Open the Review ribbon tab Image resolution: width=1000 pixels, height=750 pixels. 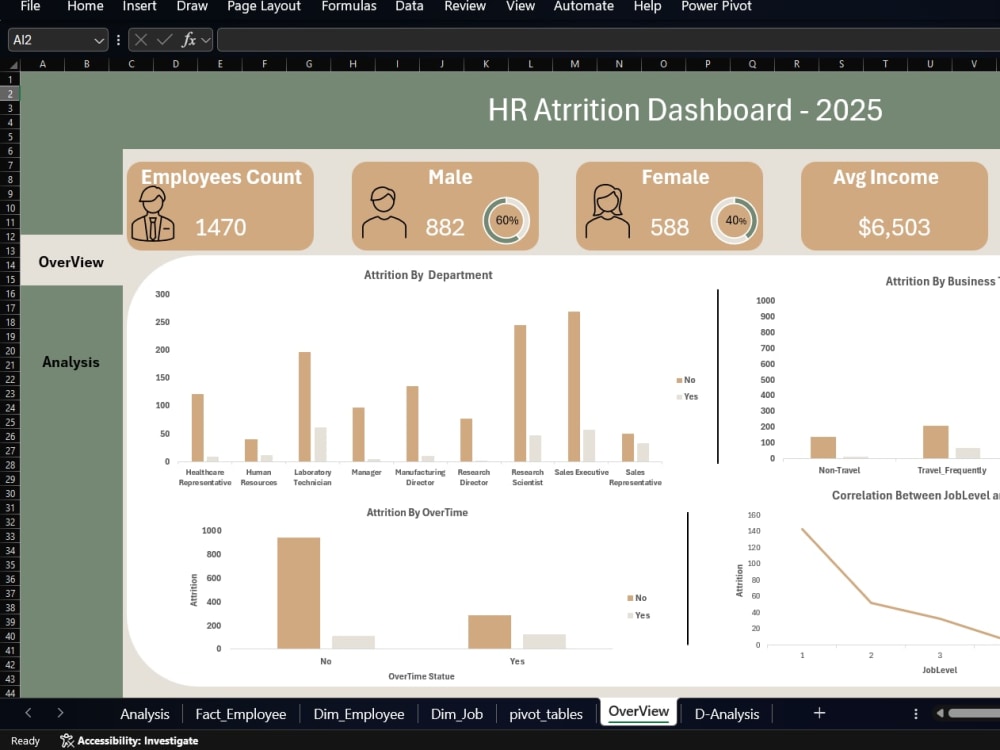click(465, 6)
